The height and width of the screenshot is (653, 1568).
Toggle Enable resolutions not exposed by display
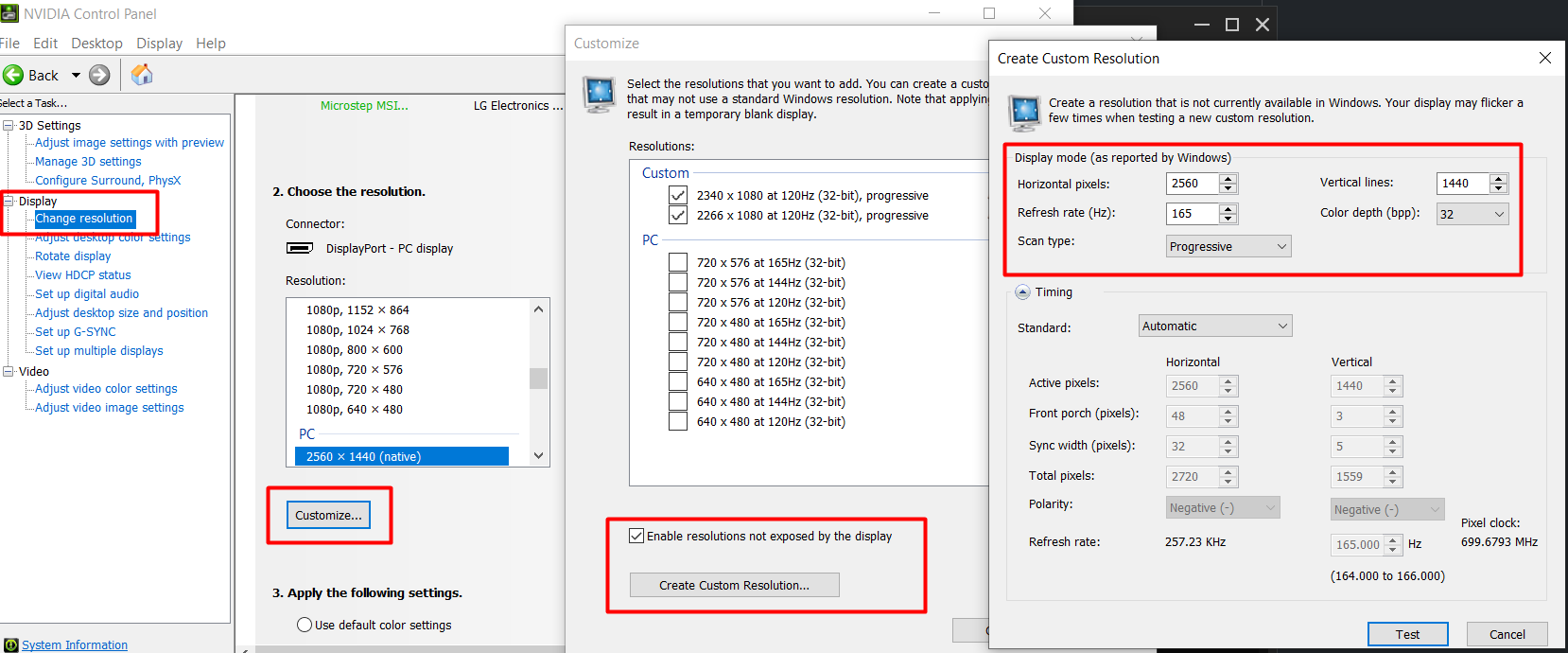click(x=636, y=536)
